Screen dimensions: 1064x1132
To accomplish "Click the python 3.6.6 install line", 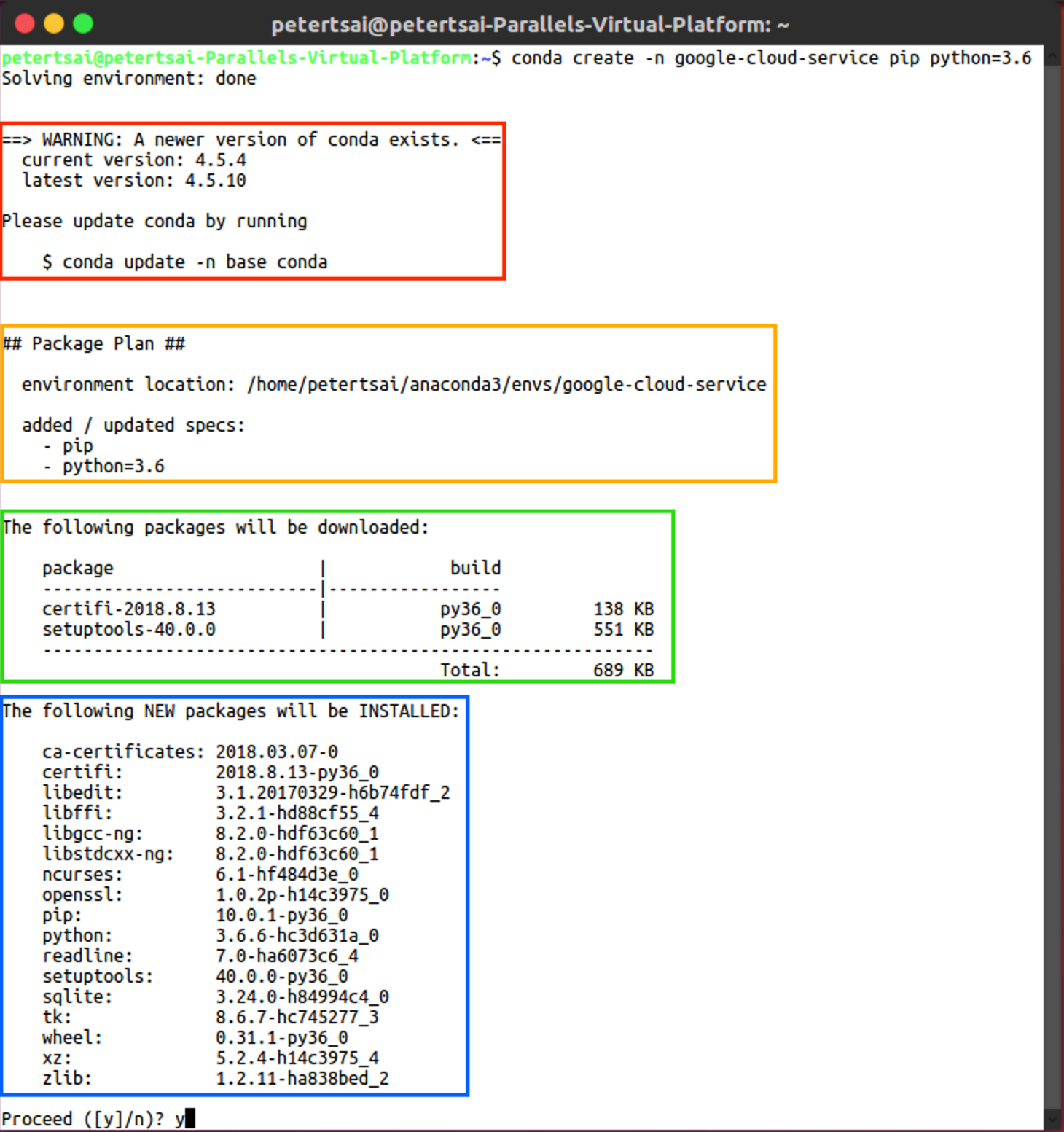I will pyautogui.click(x=210, y=936).
